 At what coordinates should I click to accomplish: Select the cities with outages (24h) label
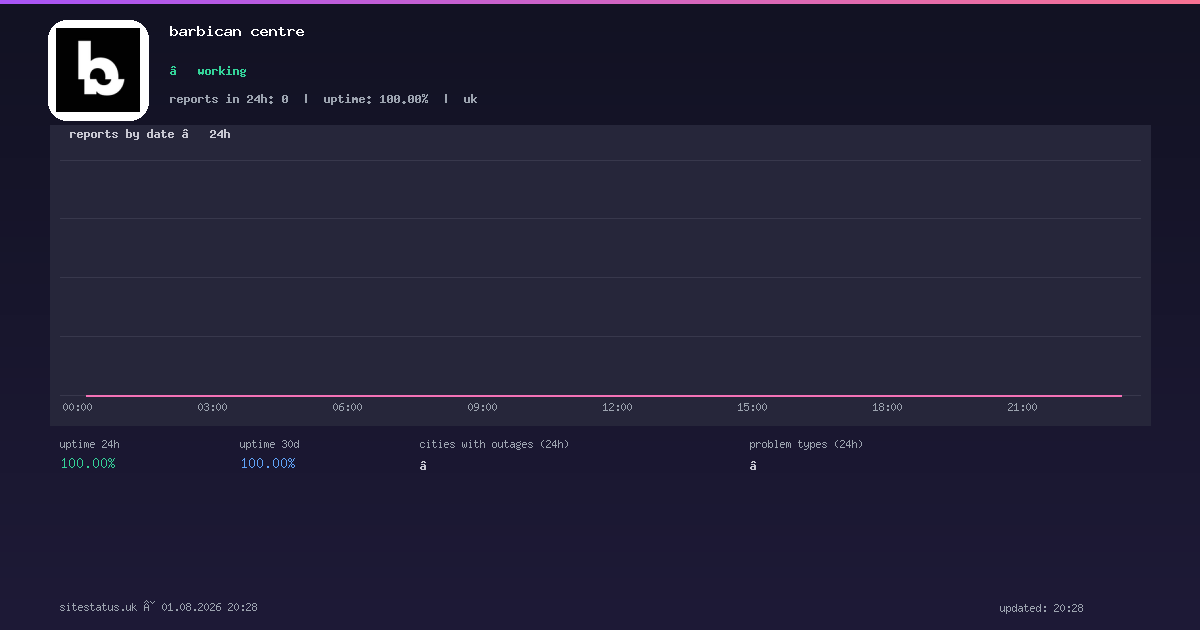coord(494,444)
